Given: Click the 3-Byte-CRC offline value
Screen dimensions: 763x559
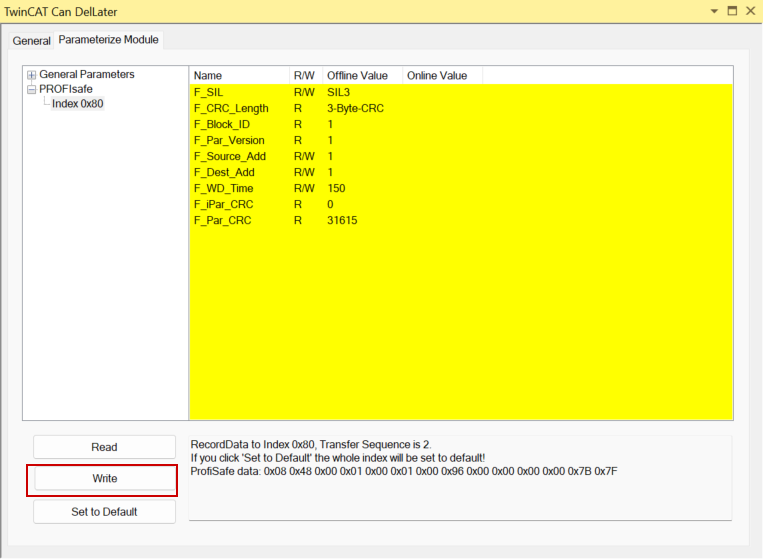Looking at the screenshot, I should (x=355, y=108).
